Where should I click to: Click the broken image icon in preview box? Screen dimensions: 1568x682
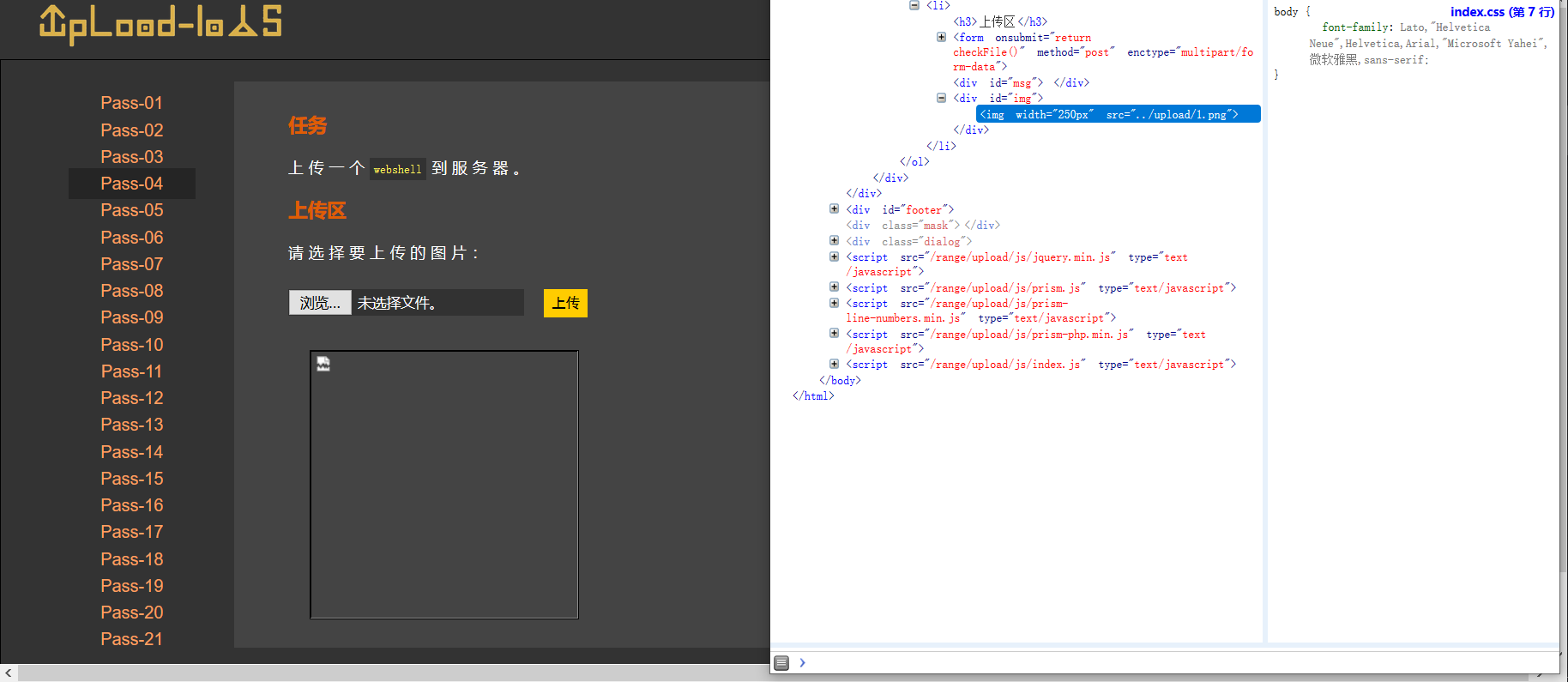point(323,364)
